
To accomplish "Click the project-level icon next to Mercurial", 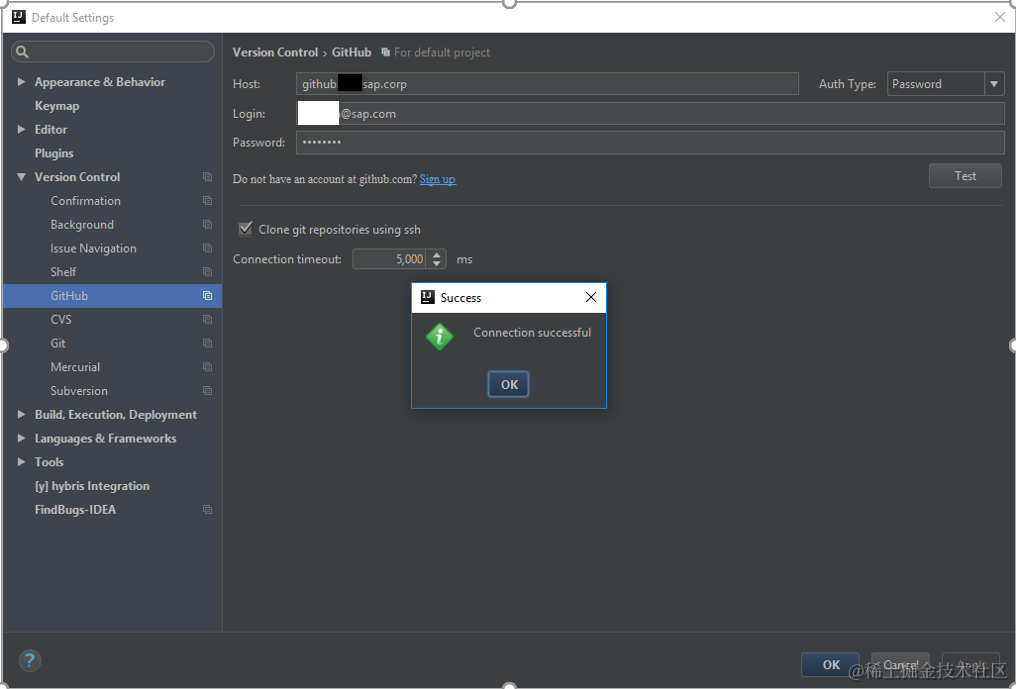I will coord(207,367).
